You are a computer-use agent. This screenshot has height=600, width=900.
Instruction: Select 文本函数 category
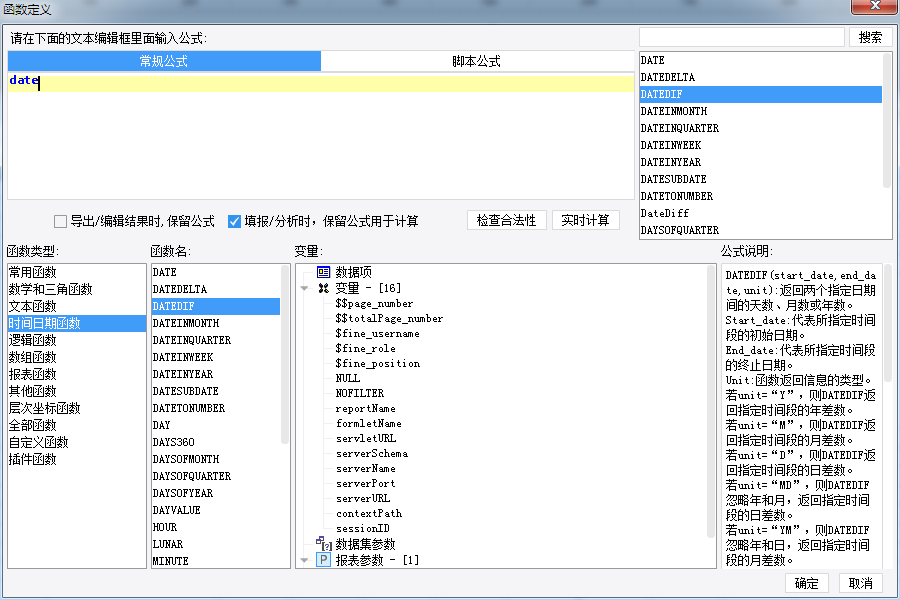point(77,306)
